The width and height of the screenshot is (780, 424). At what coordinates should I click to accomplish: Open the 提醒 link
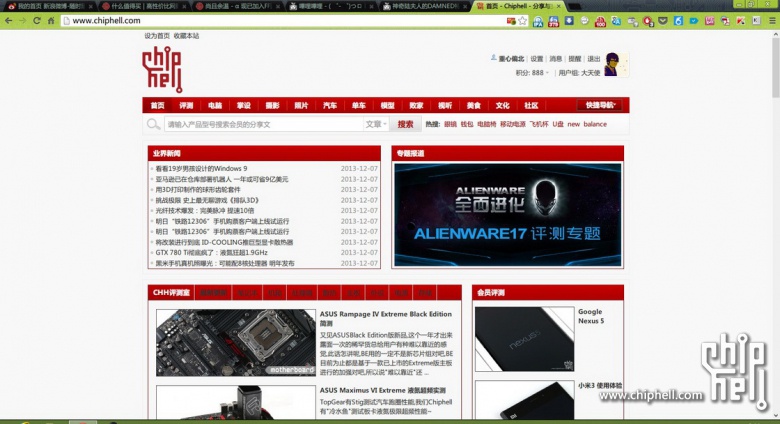tap(575, 59)
